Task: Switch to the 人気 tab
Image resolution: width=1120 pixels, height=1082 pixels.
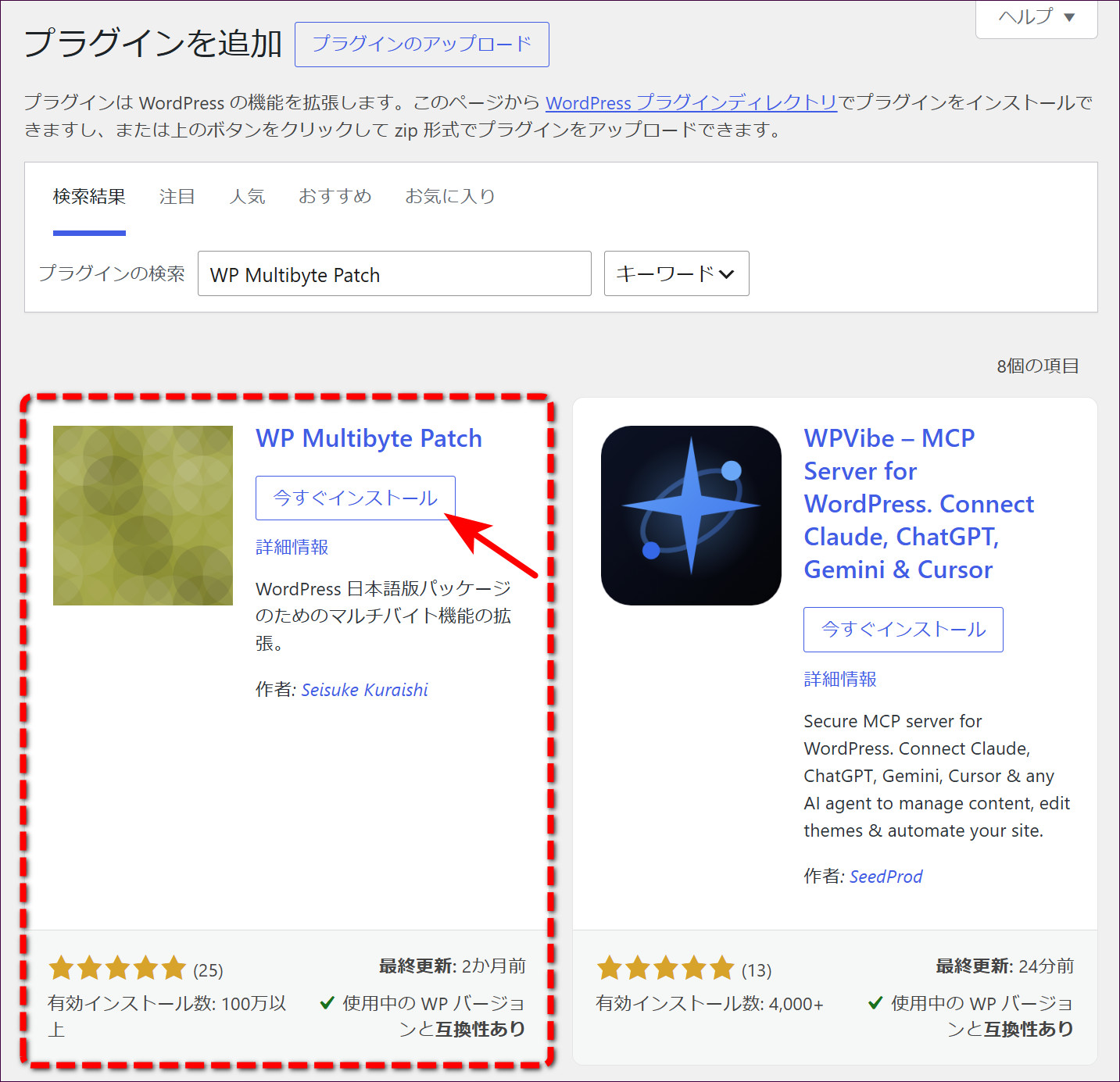Action: [247, 196]
